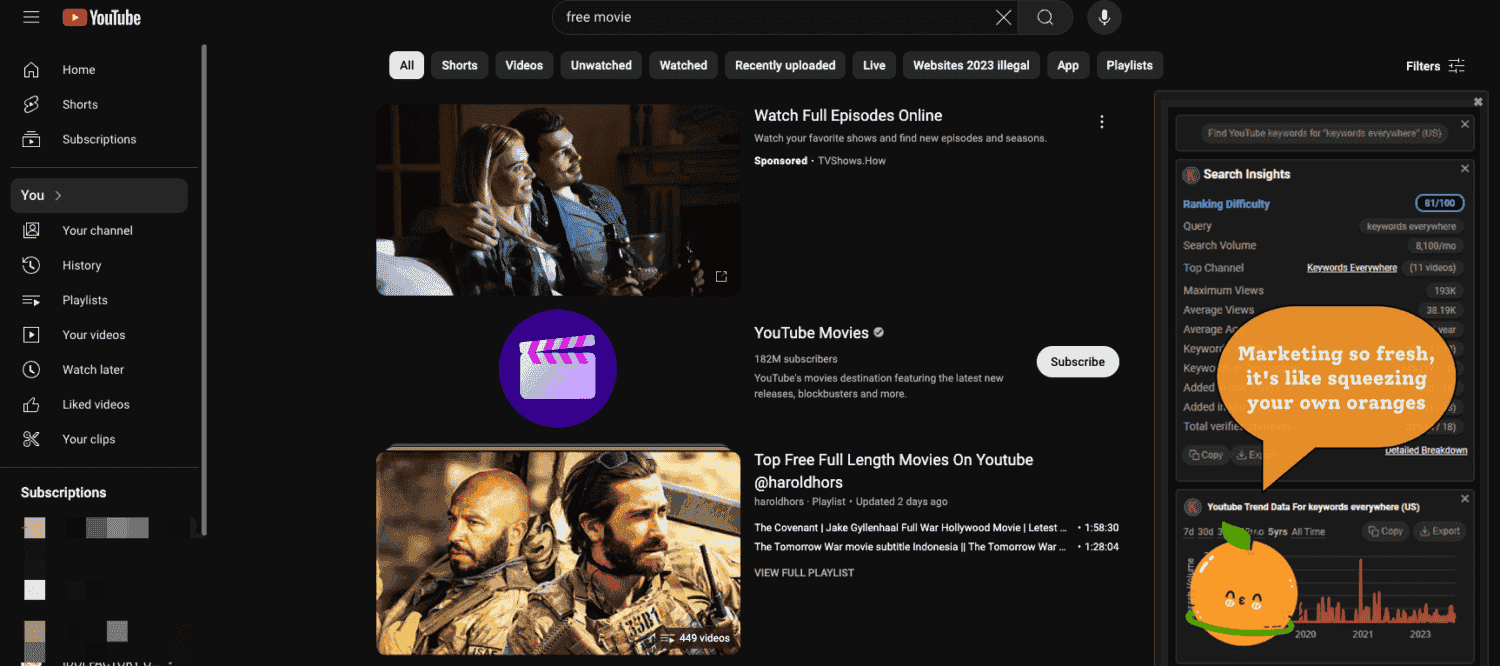Viewport: 1500px width, 666px height.
Task: Click VIEW FULL PLAYLIST link
Action: click(x=804, y=573)
